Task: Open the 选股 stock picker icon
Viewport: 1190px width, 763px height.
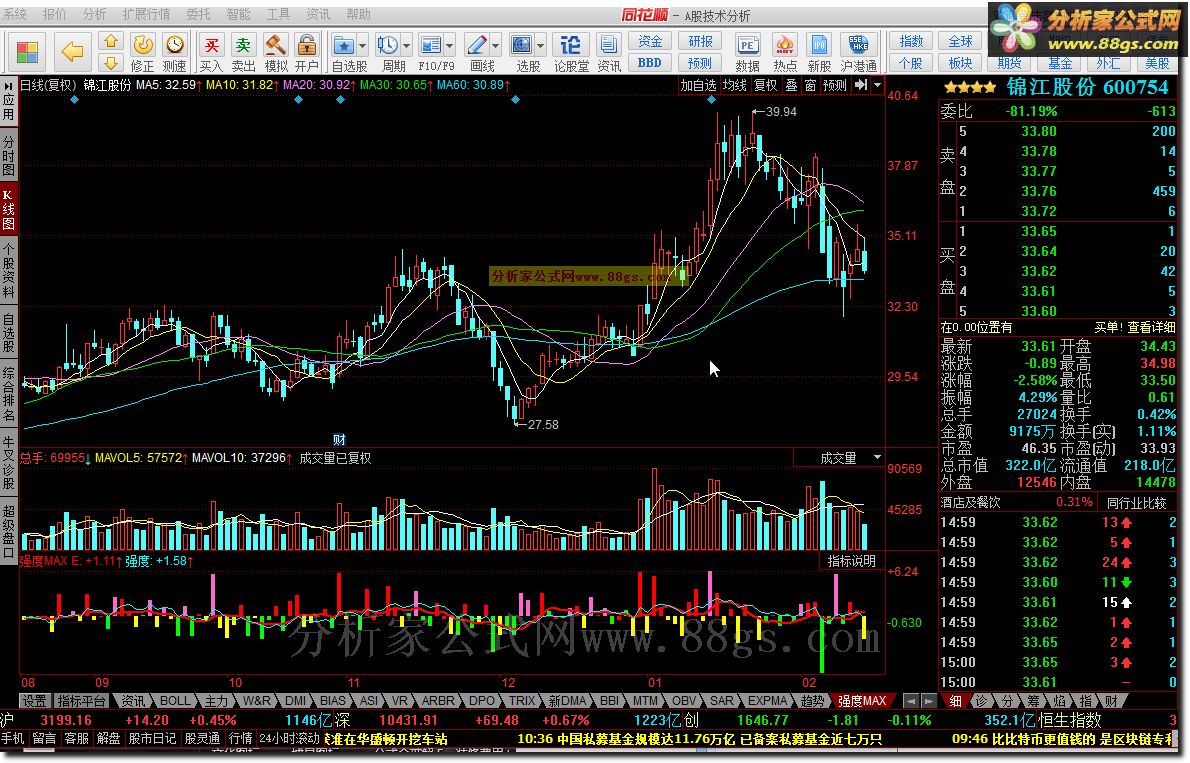Action: click(521, 45)
